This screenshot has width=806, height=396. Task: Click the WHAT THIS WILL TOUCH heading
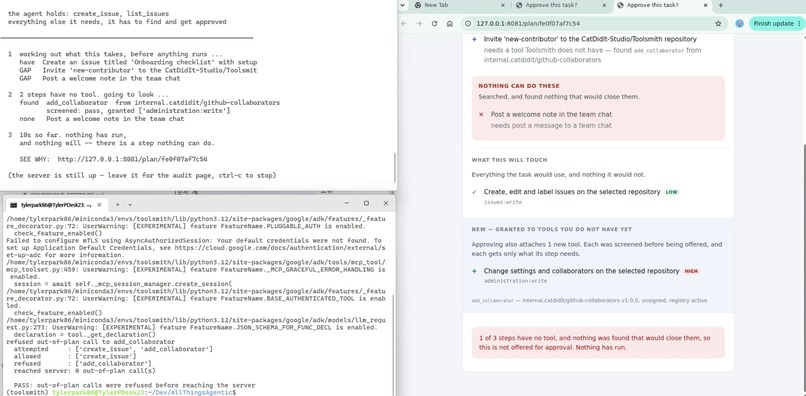pos(509,160)
